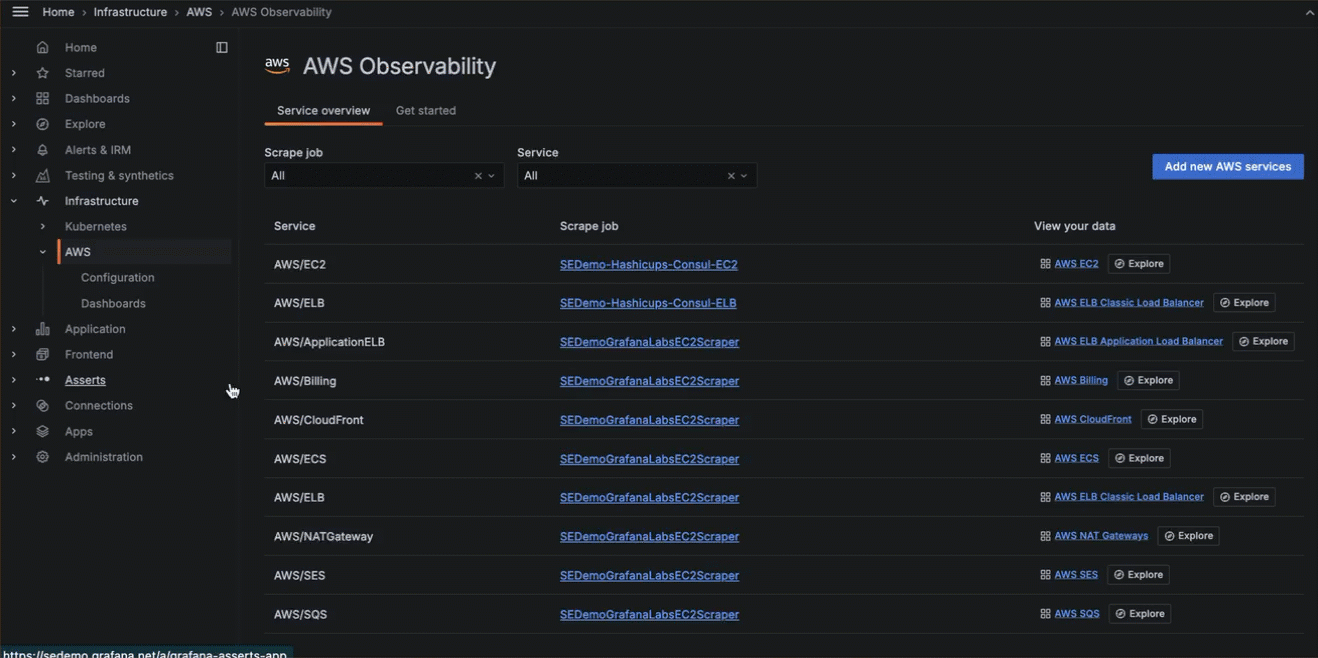This screenshot has width=1318, height=658.
Task: Open the SEDemo-Hashicups-Consul-EC2 scrape job link
Action: pos(648,265)
